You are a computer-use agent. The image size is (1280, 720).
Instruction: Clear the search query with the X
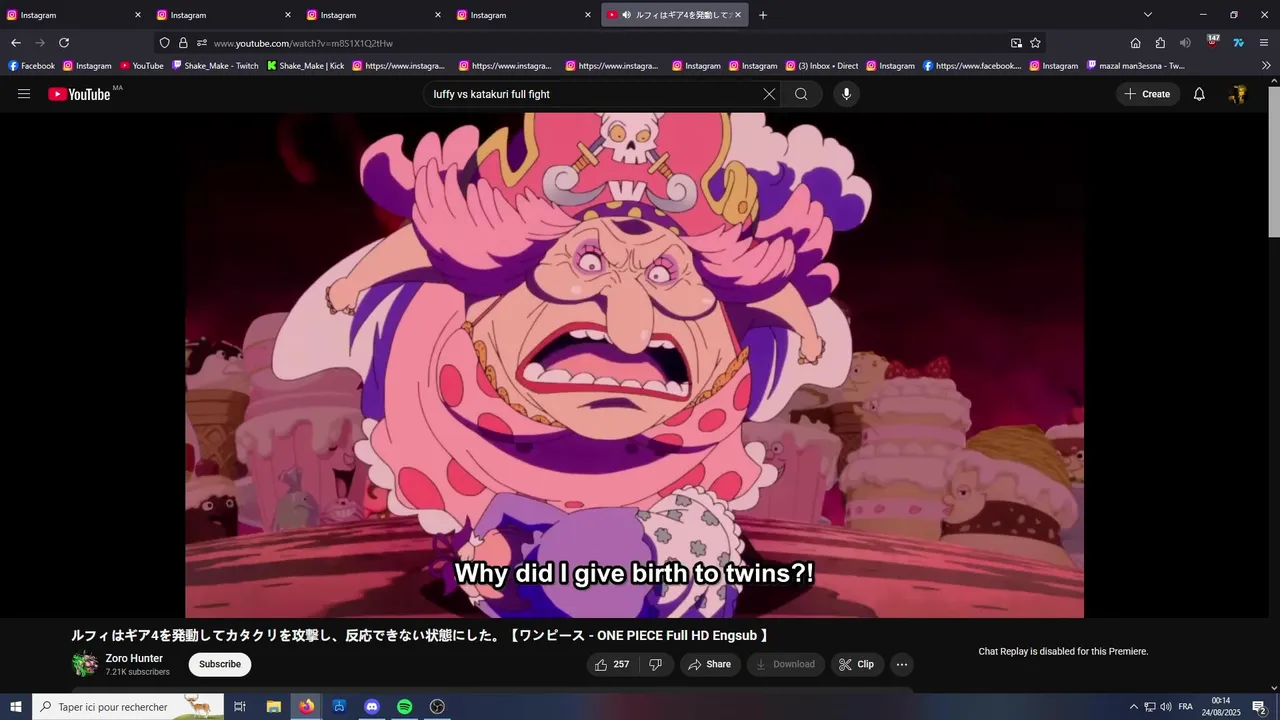pyautogui.click(x=769, y=94)
